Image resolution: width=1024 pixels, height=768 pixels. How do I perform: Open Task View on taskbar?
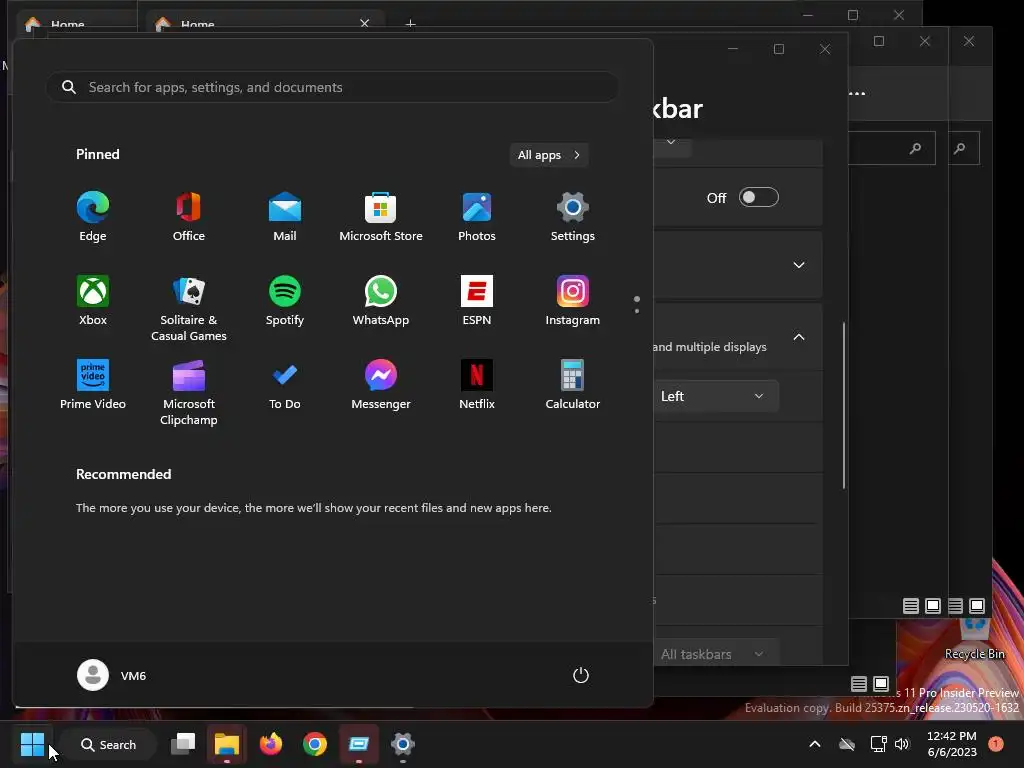(183, 744)
